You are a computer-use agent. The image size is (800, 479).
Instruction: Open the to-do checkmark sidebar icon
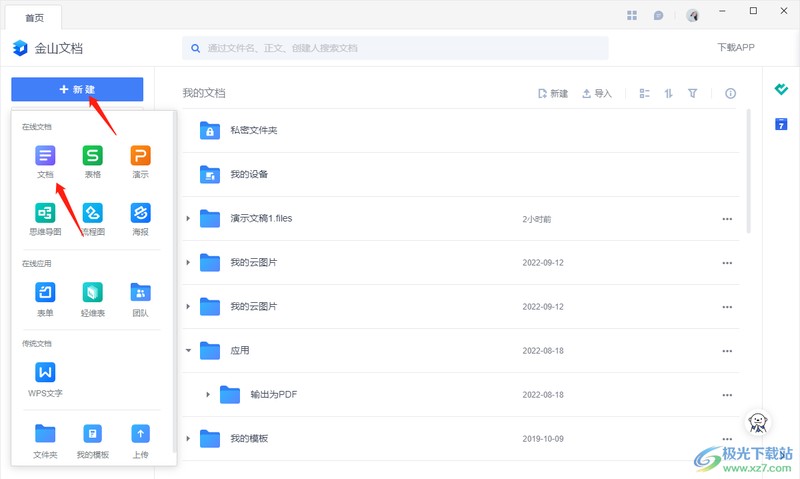tap(781, 89)
